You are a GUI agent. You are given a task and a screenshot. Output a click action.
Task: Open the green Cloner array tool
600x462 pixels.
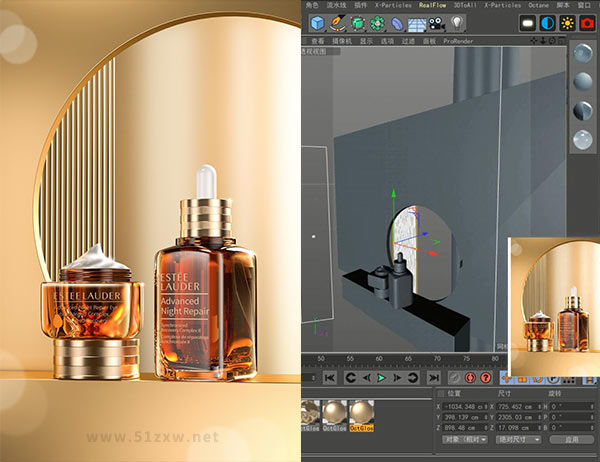(377, 23)
